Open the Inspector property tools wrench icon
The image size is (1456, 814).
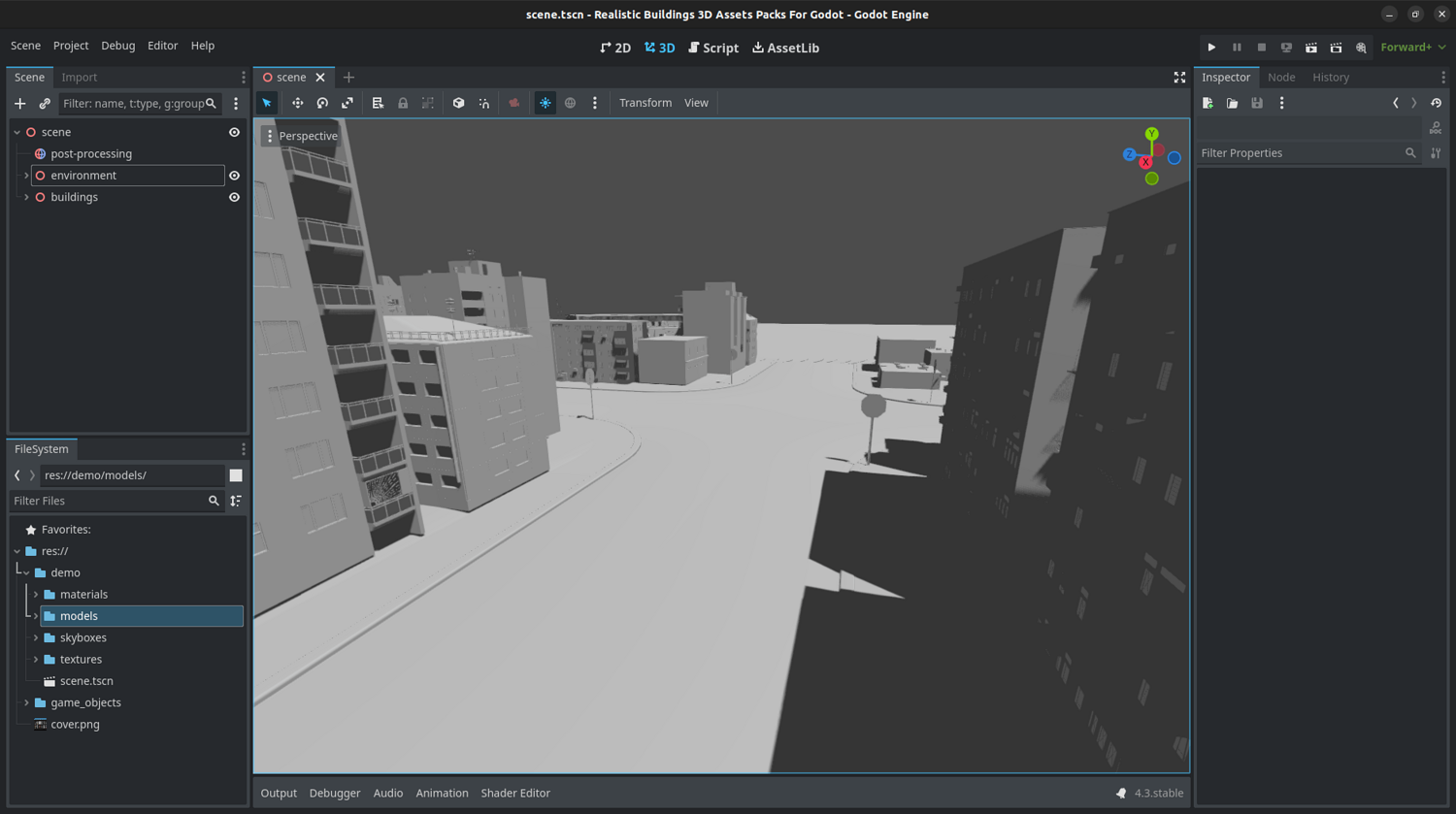click(x=1436, y=153)
